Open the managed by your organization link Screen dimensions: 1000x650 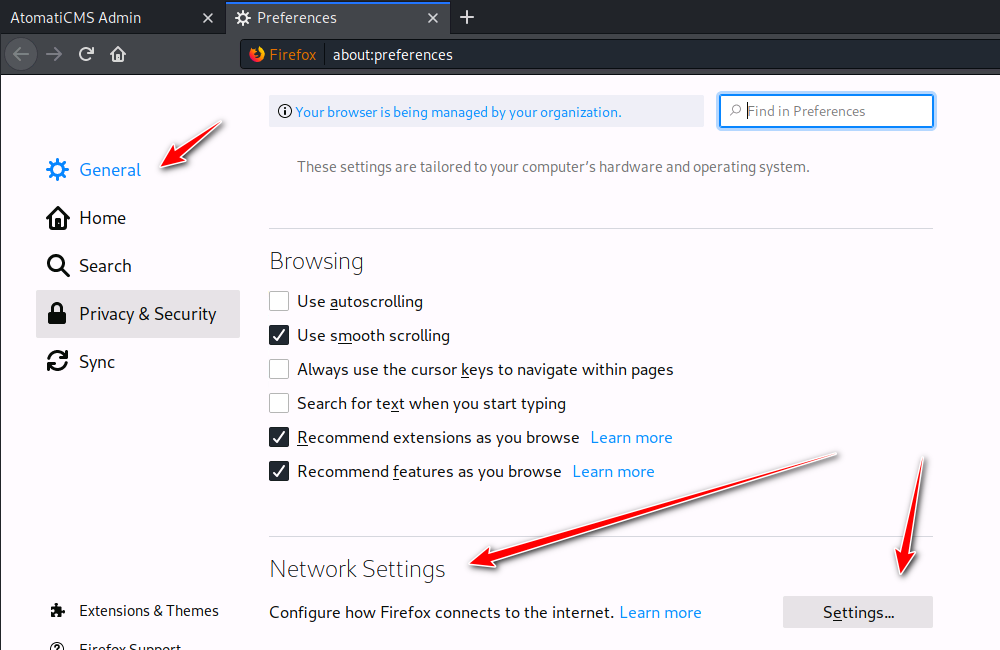click(458, 112)
